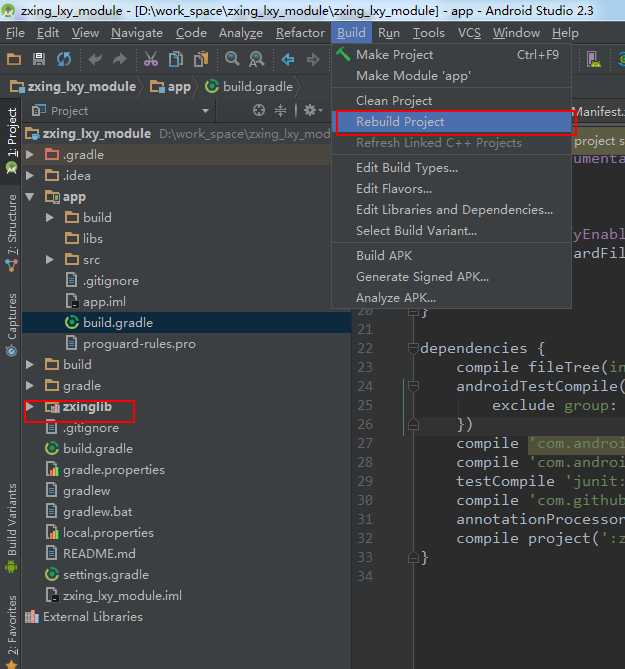Expand the app build folder
The width and height of the screenshot is (625, 669).
click(50, 218)
